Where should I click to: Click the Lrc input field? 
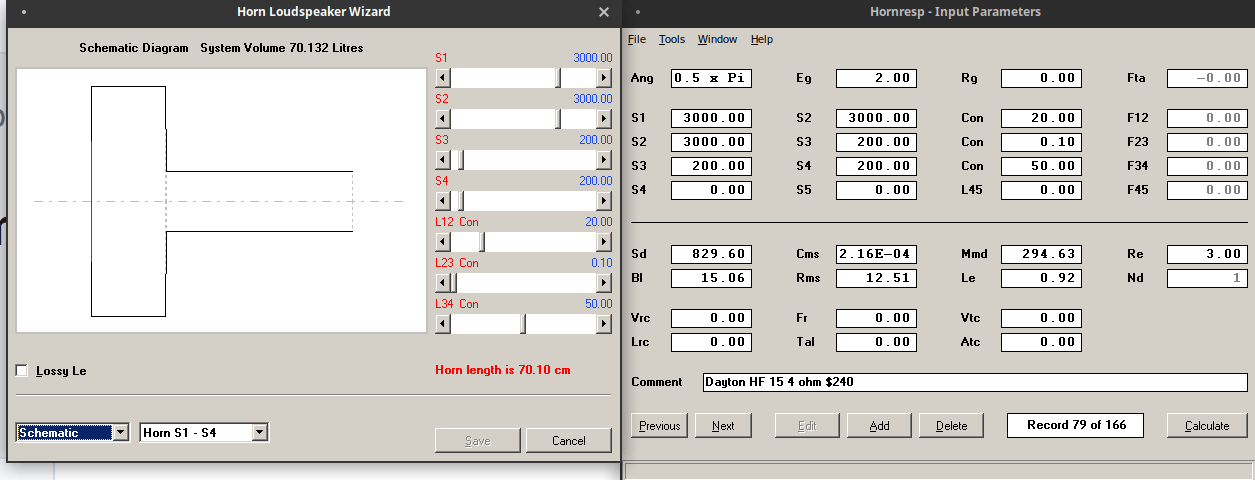coord(711,342)
